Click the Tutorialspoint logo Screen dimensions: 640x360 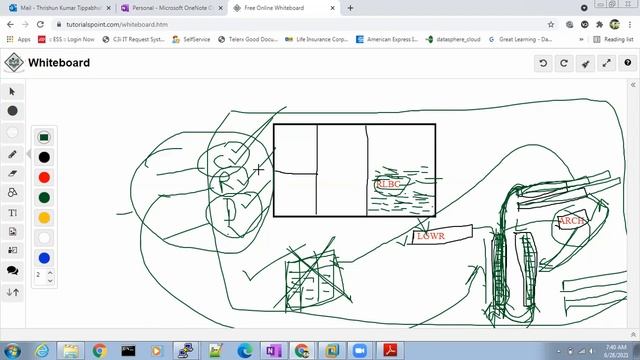[14, 63]
